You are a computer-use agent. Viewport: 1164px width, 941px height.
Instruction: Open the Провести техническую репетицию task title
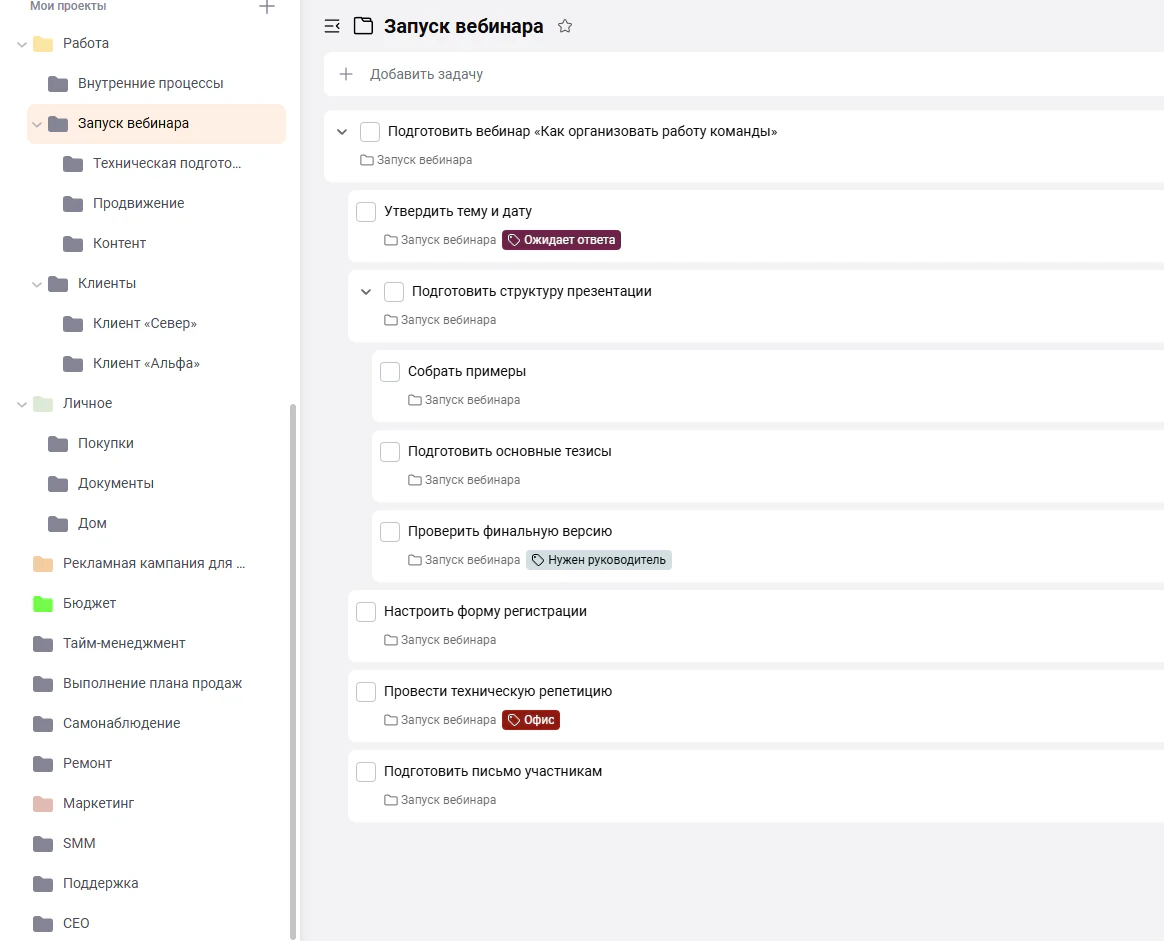497,692
